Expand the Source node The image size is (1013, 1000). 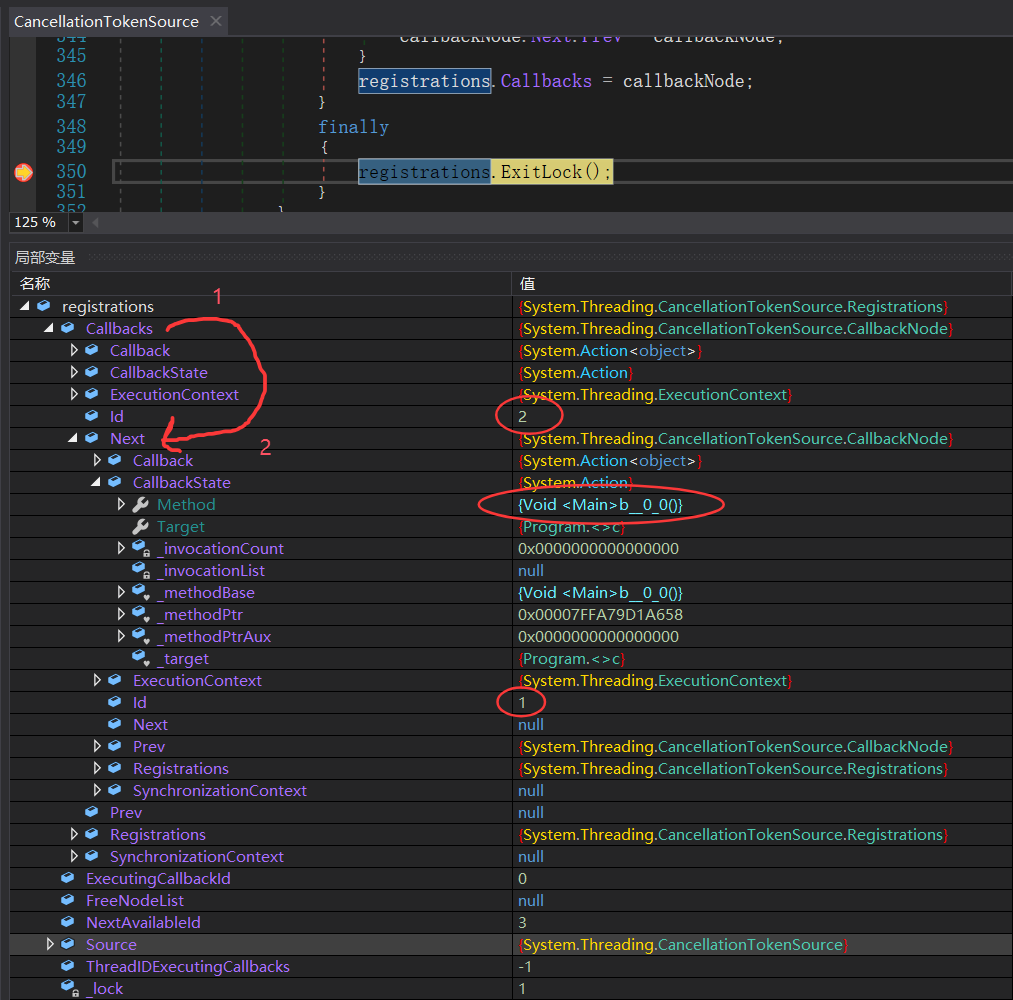click(x=49, y=944)
